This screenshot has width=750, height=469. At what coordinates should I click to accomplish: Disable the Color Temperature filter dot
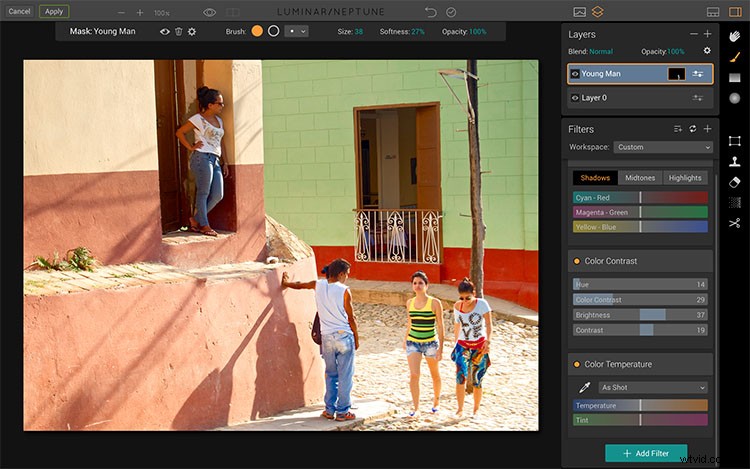tap(577, 364)
